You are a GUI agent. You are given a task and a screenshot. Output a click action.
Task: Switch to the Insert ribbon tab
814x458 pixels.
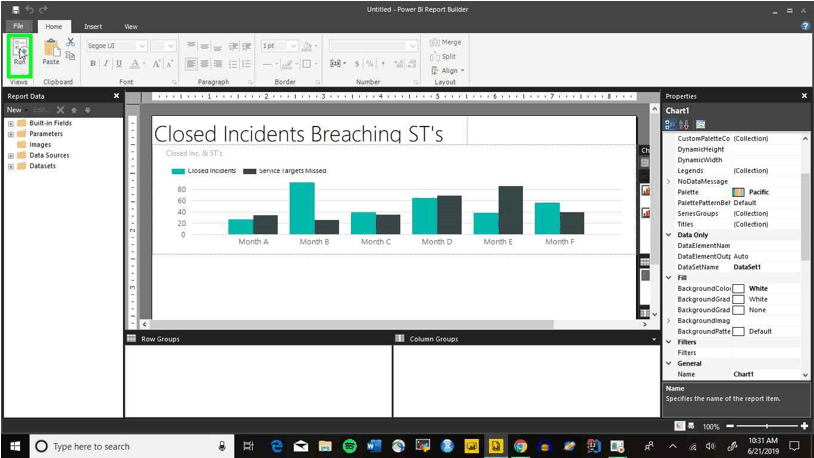click(x=93, y=26)
